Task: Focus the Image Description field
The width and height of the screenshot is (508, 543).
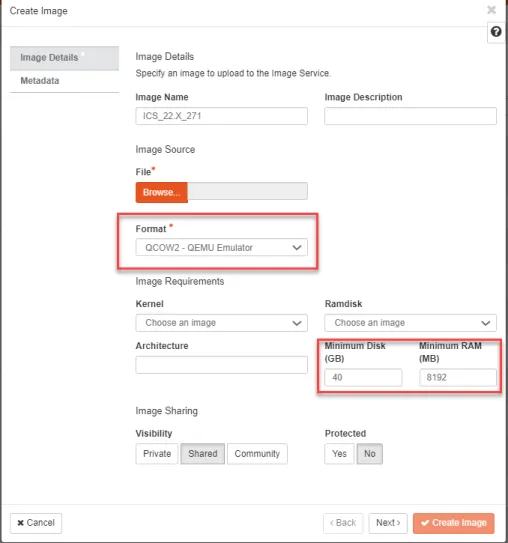Action: coord(410,116)
